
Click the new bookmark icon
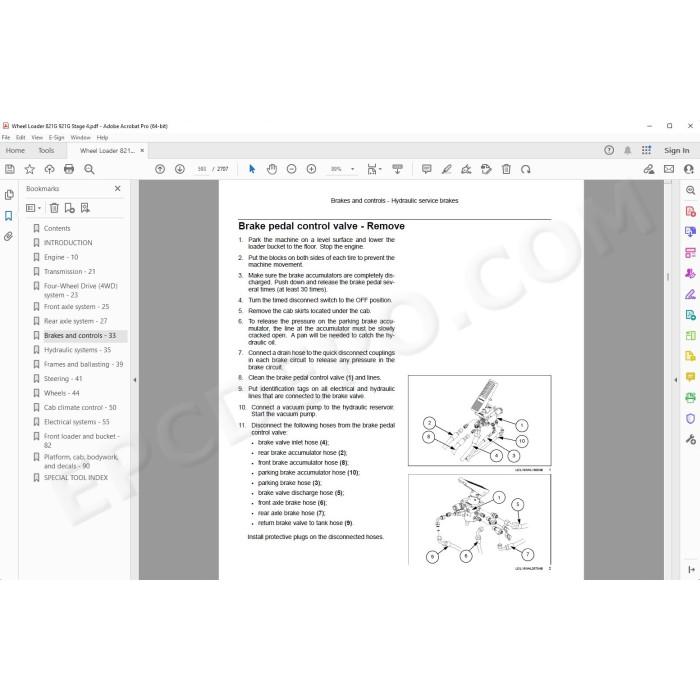click(70, 208)
